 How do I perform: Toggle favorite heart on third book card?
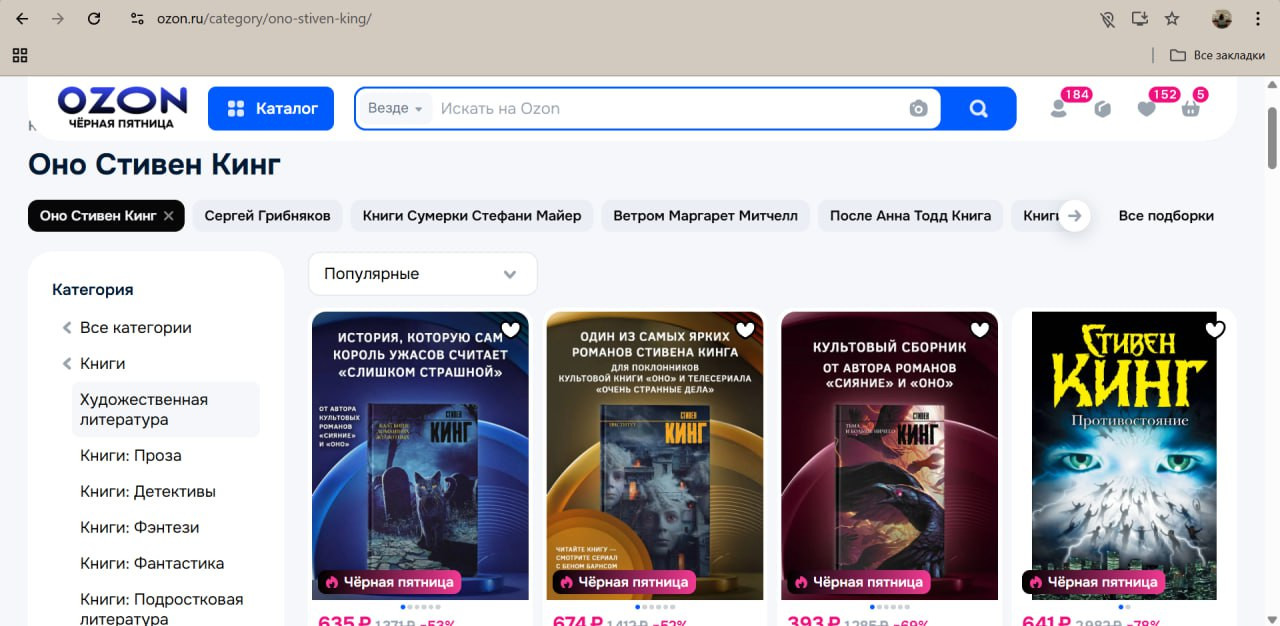tap(980, 329)
